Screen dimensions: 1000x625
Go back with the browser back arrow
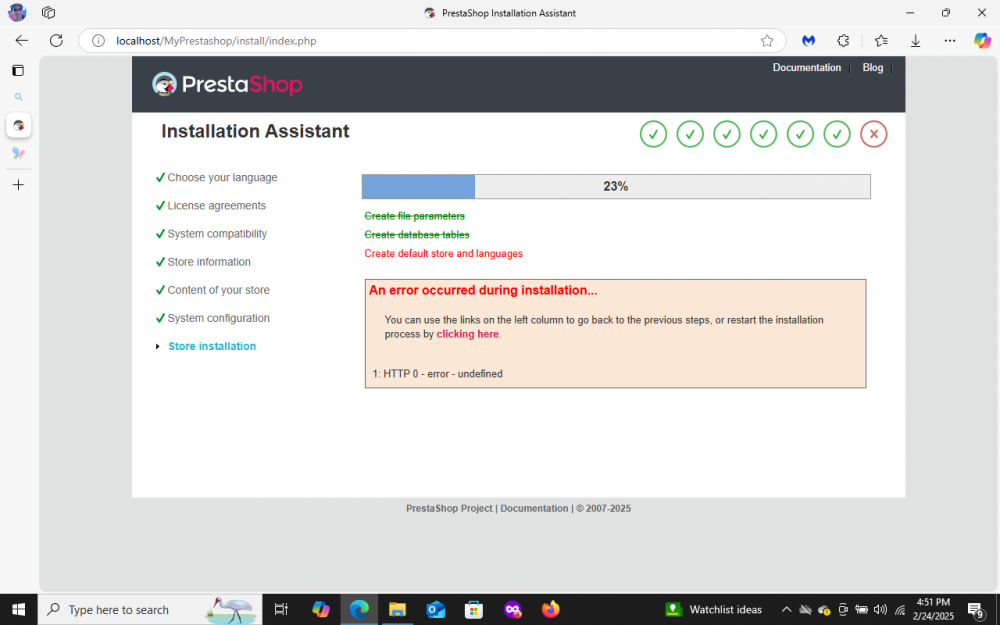21,40
